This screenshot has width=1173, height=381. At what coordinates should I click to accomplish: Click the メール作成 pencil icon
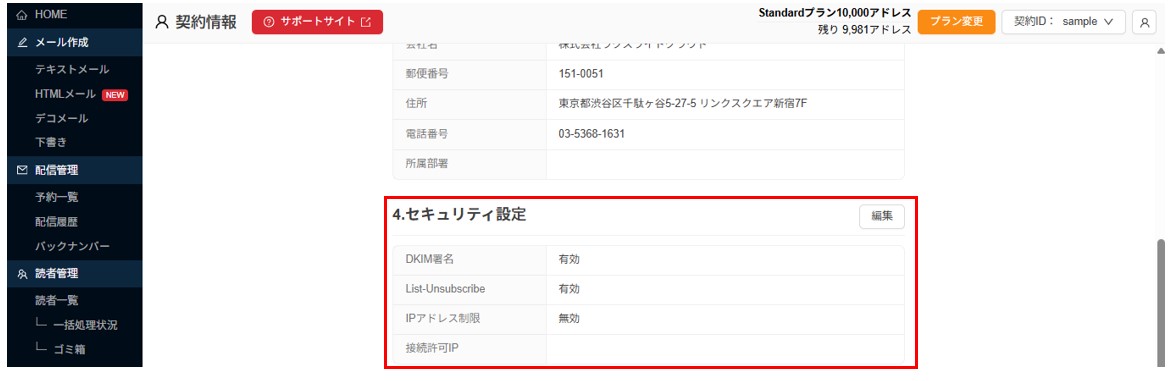22,43
